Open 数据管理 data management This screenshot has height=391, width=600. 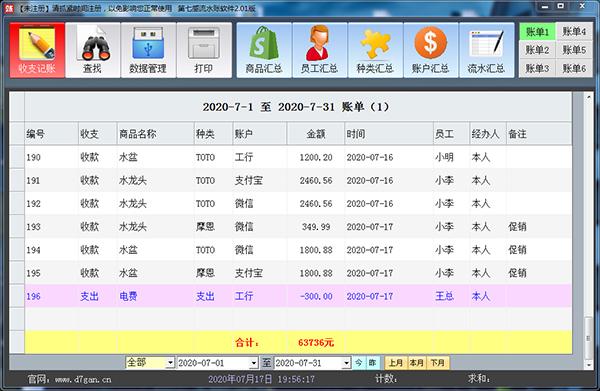148,50
